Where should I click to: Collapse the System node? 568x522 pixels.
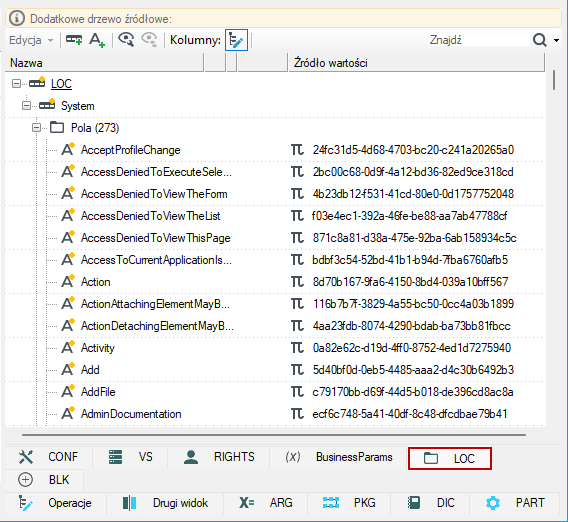pos(26,106)
